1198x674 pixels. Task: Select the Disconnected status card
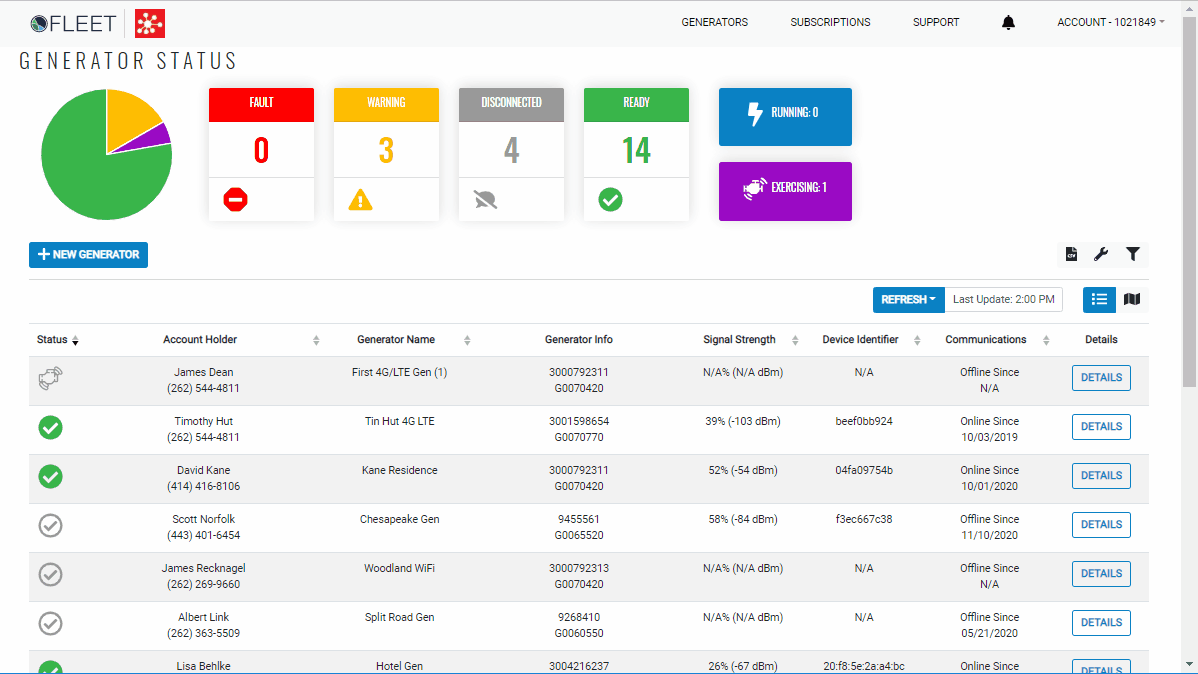511,154
